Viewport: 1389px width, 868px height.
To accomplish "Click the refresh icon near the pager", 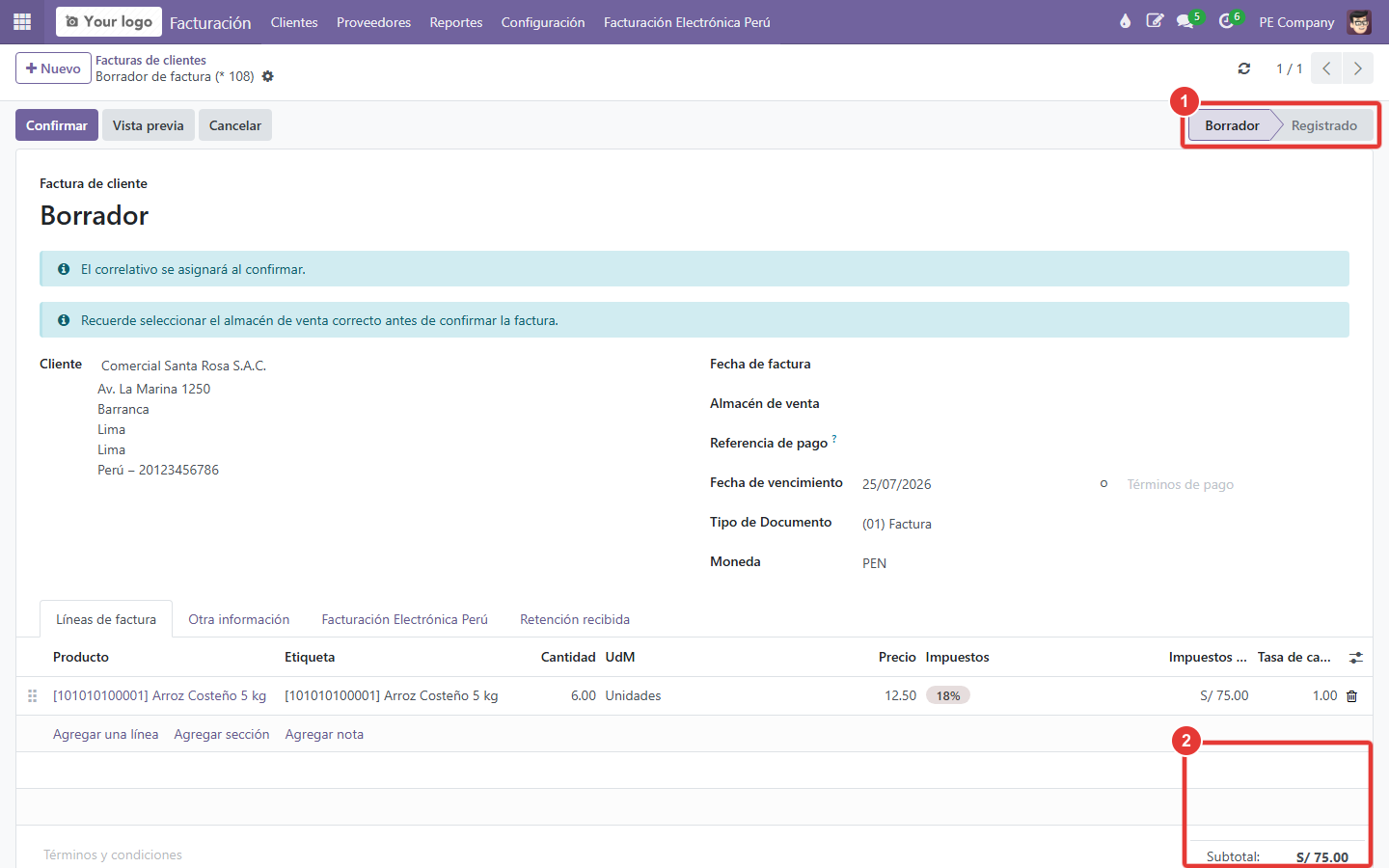I will [1244, 68].
